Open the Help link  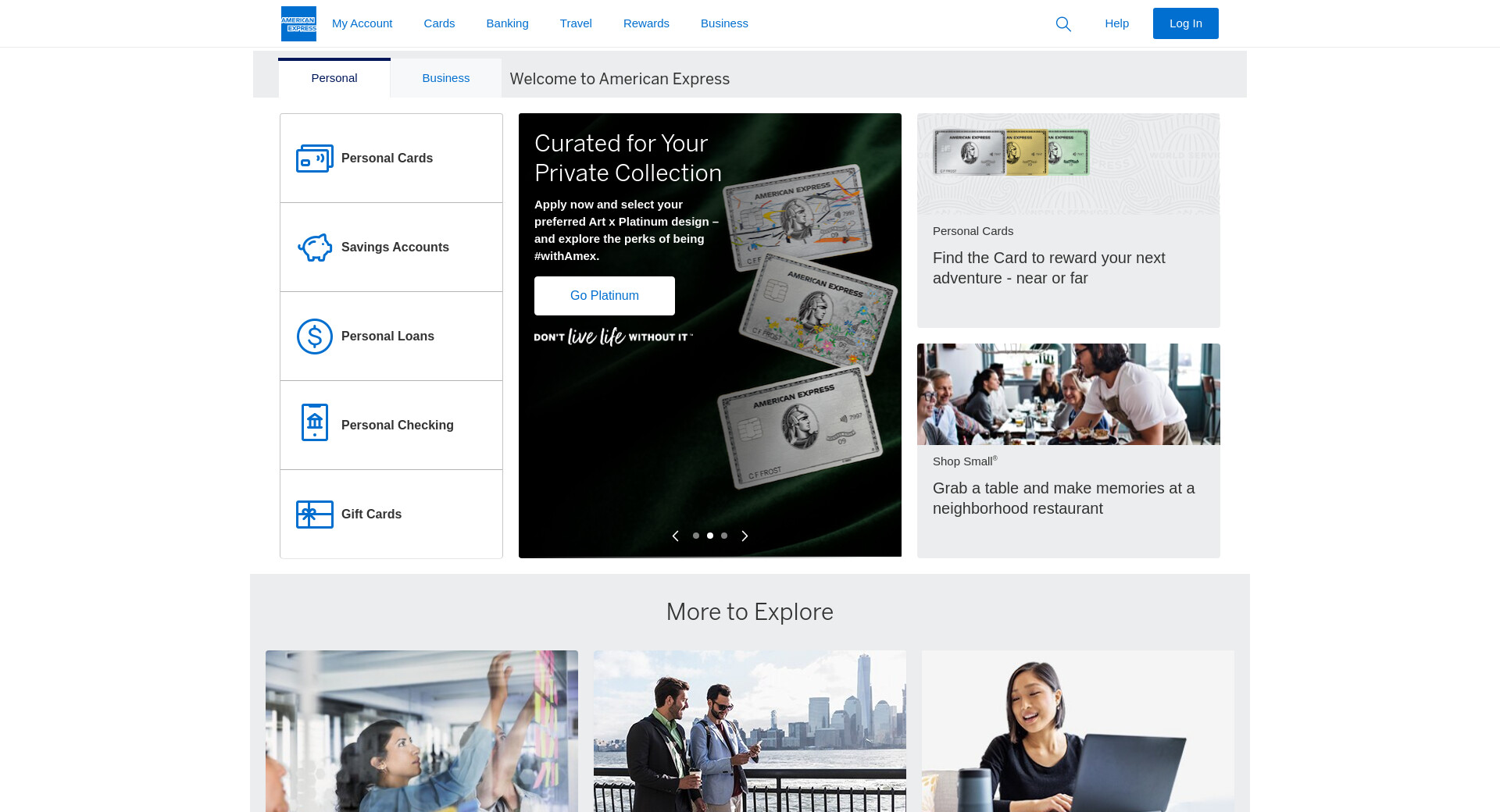click(1116, 23)
